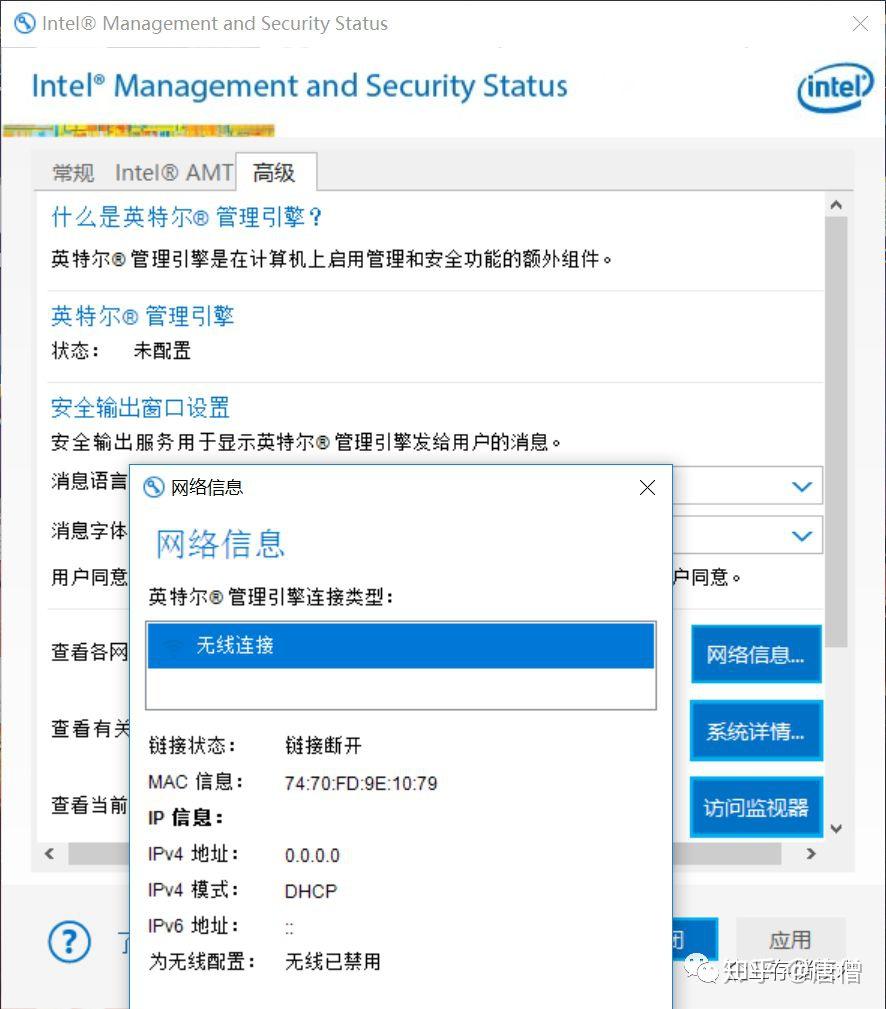Screen dimensions: 886x1009
Task: Click the help question mark icon
Action: click(x=68, y=941)
